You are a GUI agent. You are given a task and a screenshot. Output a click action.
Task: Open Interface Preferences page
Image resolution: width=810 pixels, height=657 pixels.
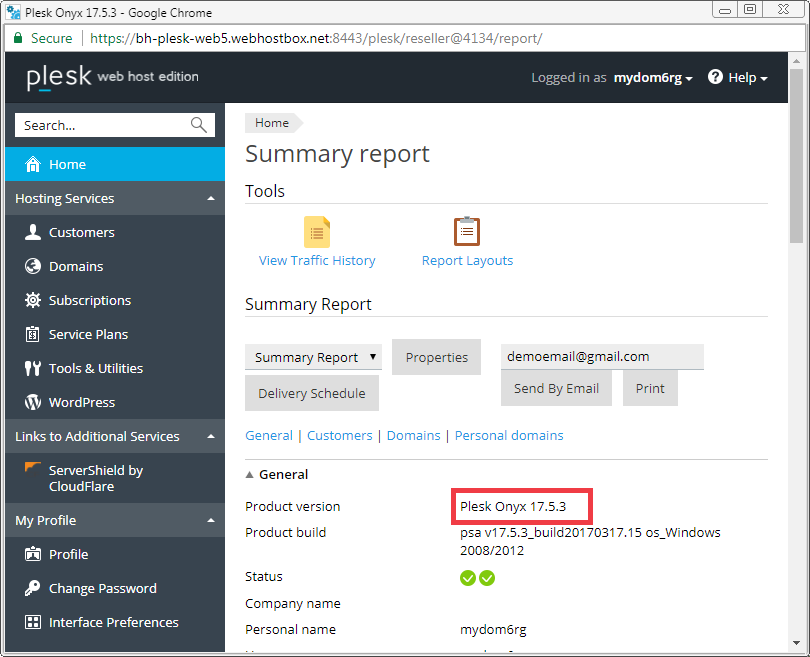[x=115, y=622]
